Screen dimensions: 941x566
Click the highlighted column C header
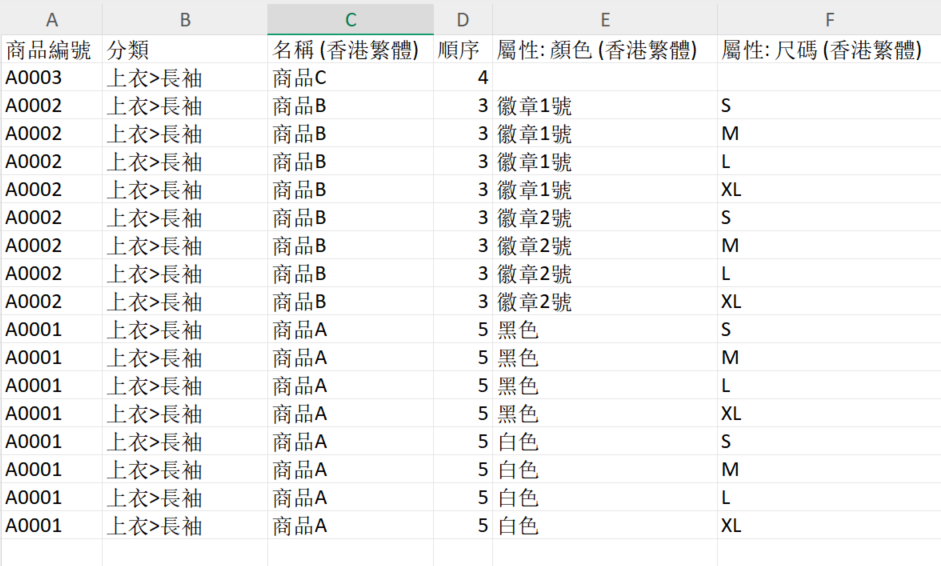point(350,20)
